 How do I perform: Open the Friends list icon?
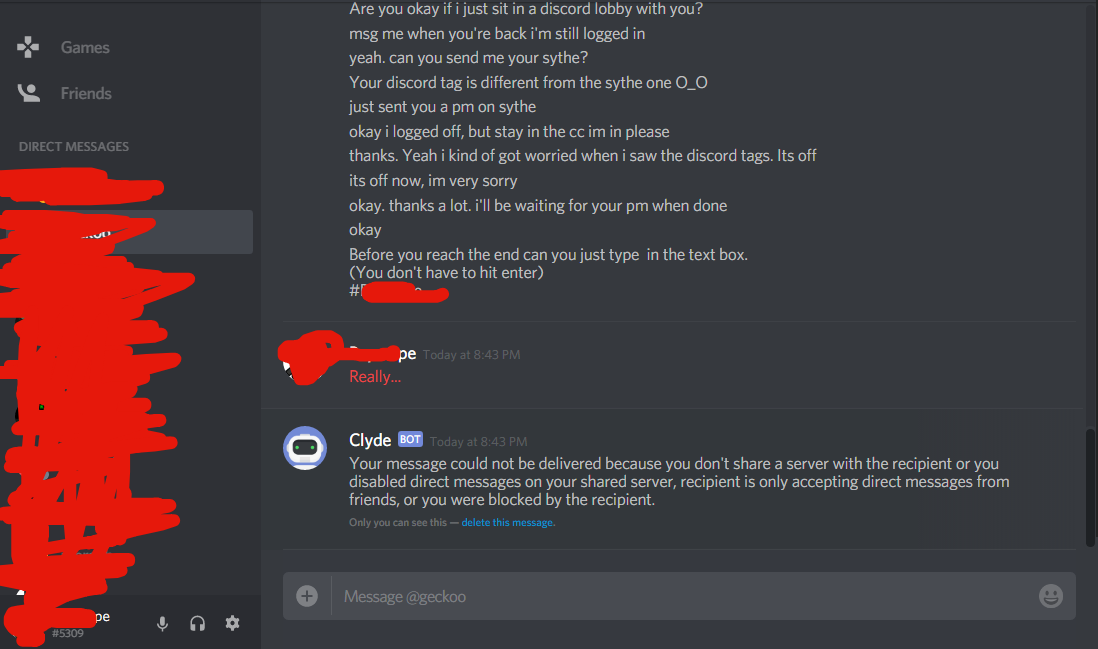click(x=29, y=93)
